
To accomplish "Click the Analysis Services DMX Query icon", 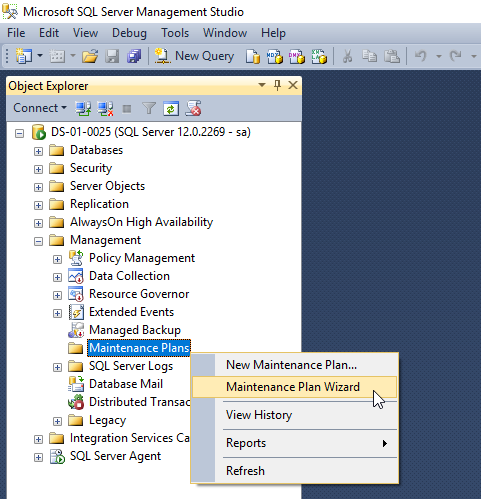I will click(297, 56).
